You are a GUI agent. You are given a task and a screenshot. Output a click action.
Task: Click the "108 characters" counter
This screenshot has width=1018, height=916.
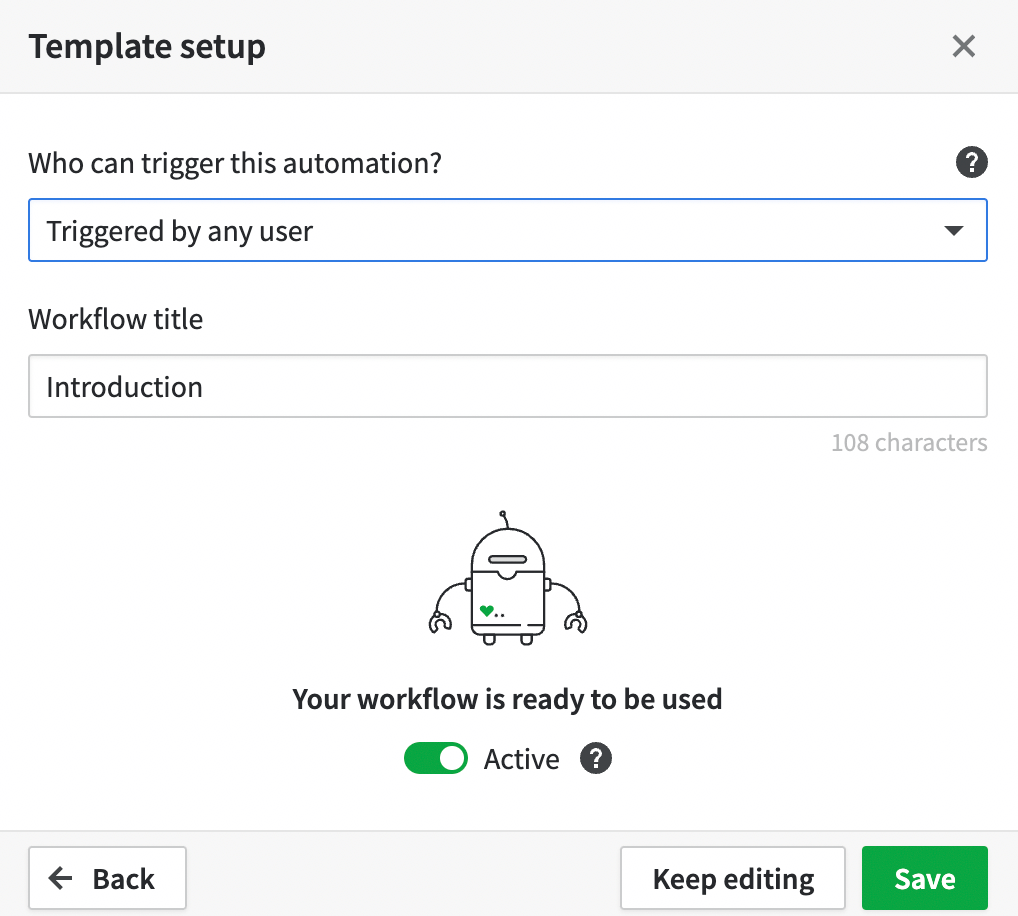pos(909,442)
